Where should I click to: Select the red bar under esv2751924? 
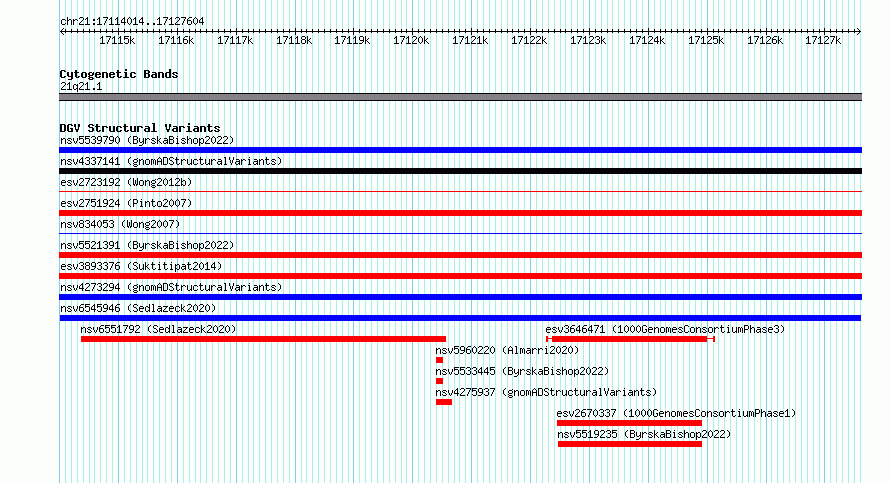(x=460, y=213)
